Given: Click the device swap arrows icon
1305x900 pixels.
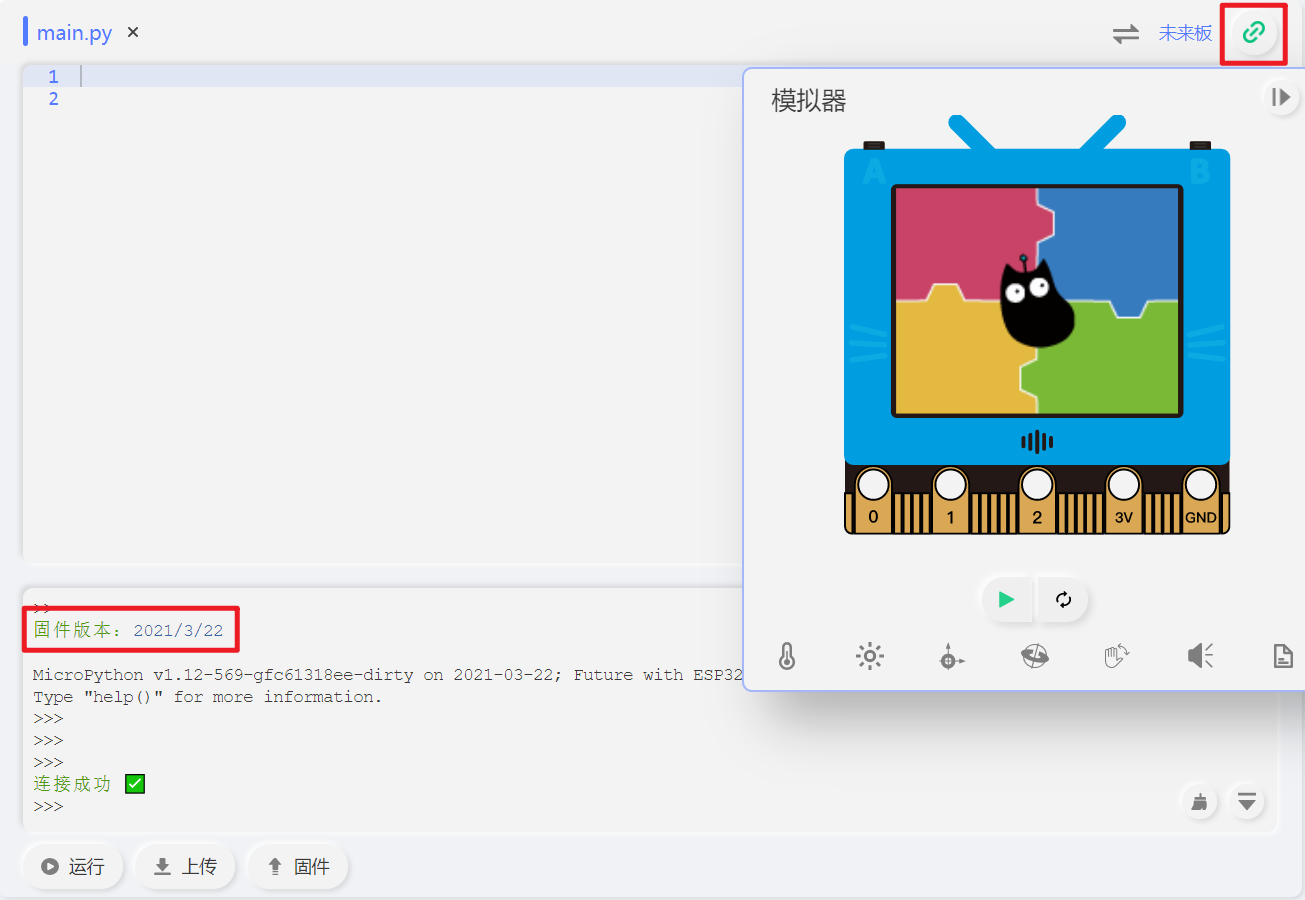Looking at the screenshot, I should coord(1126,34).
